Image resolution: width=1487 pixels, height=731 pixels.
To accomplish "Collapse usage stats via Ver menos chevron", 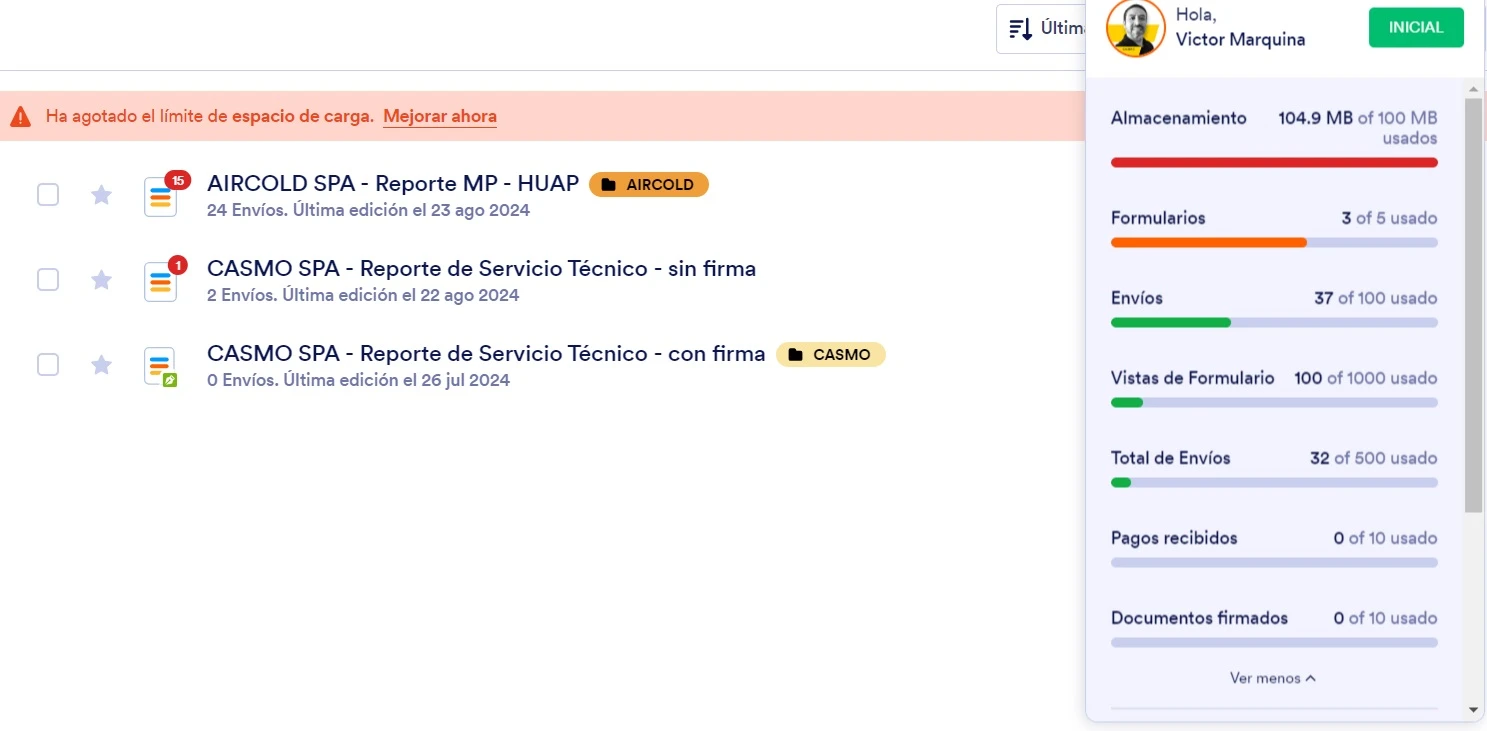I will 1273,678.
